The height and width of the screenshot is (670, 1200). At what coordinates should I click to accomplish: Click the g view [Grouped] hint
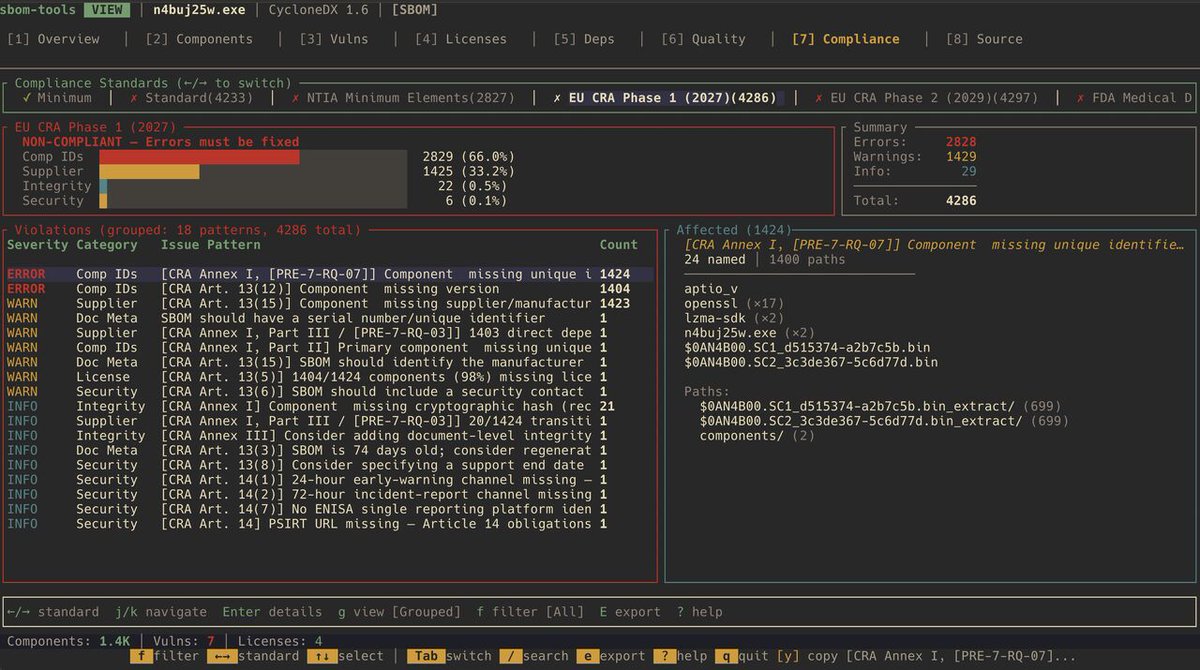coord(400,612)
